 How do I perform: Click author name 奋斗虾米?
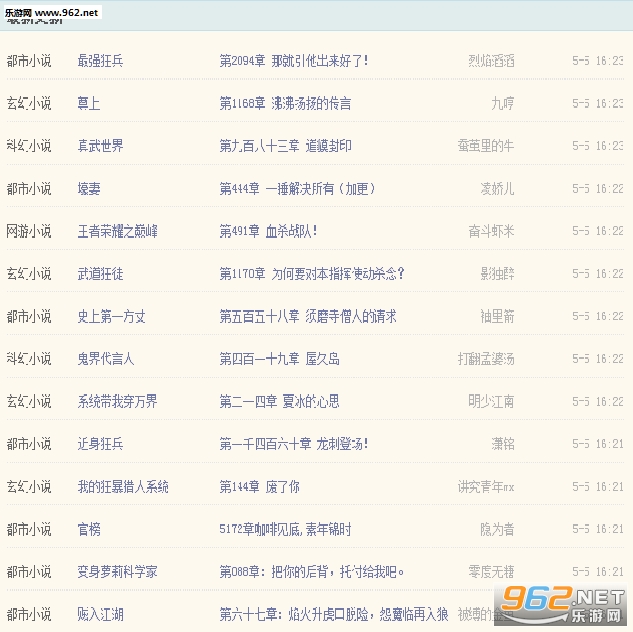[x=491, y=231]
